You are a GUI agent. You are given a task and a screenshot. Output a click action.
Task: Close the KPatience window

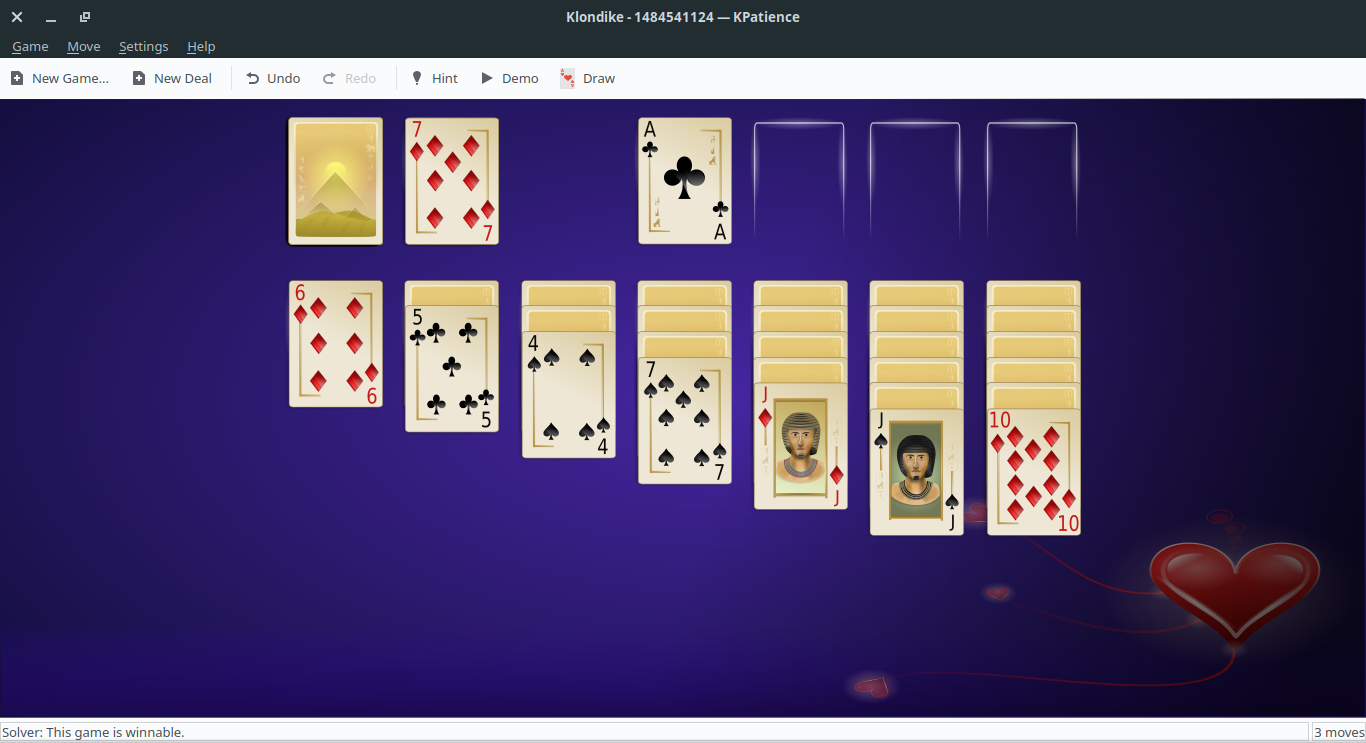[17, 17]
